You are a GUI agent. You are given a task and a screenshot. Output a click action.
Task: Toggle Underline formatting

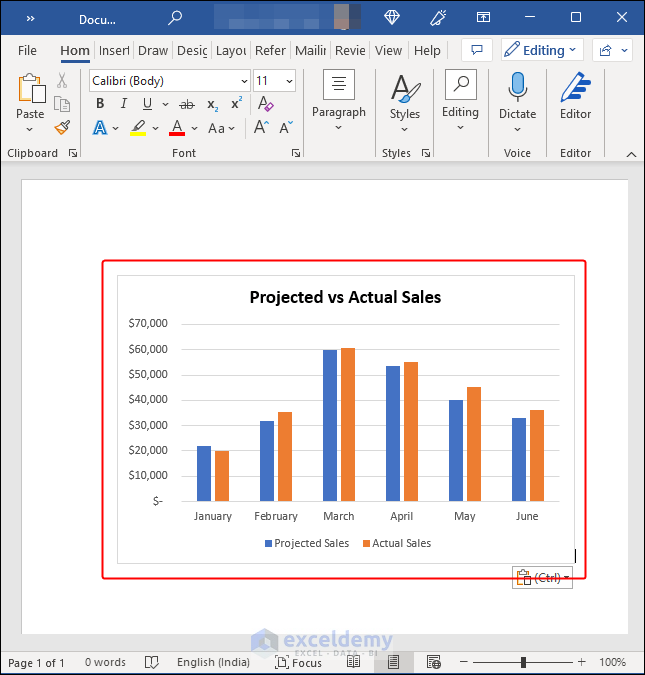click(x=147, y=103)
